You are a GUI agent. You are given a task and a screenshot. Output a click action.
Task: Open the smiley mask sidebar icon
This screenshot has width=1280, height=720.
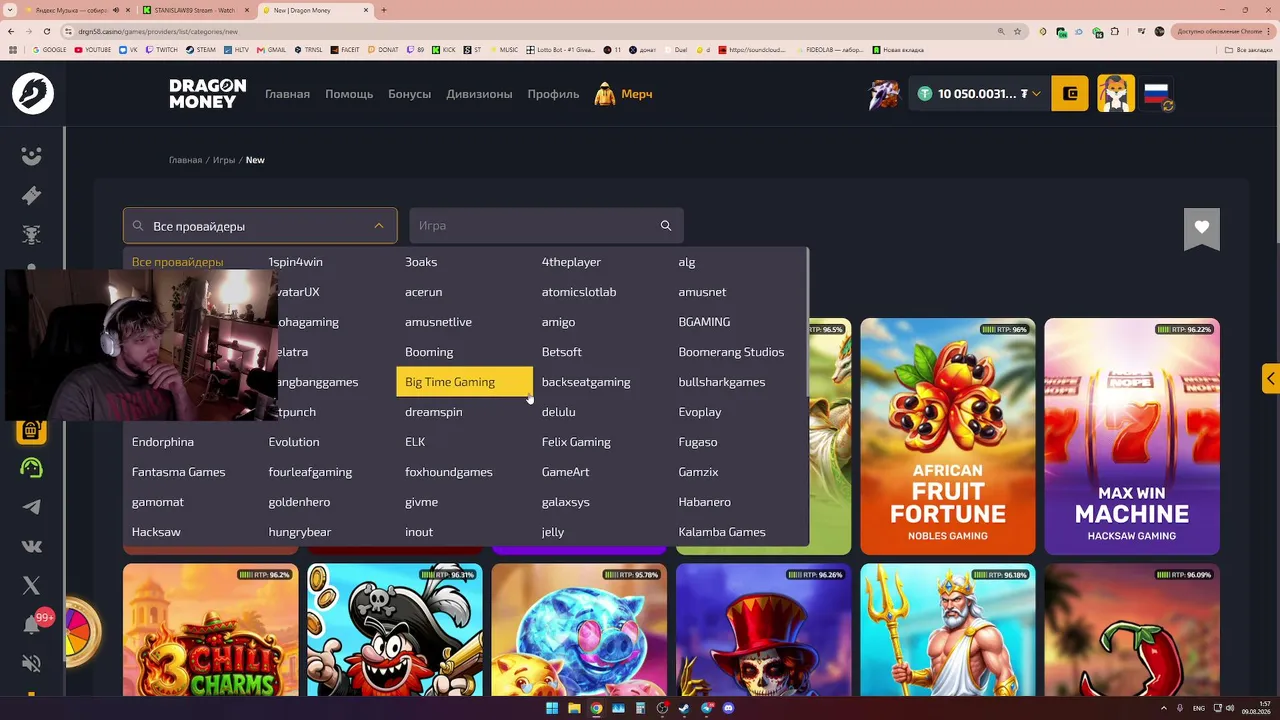click(32, 156)
